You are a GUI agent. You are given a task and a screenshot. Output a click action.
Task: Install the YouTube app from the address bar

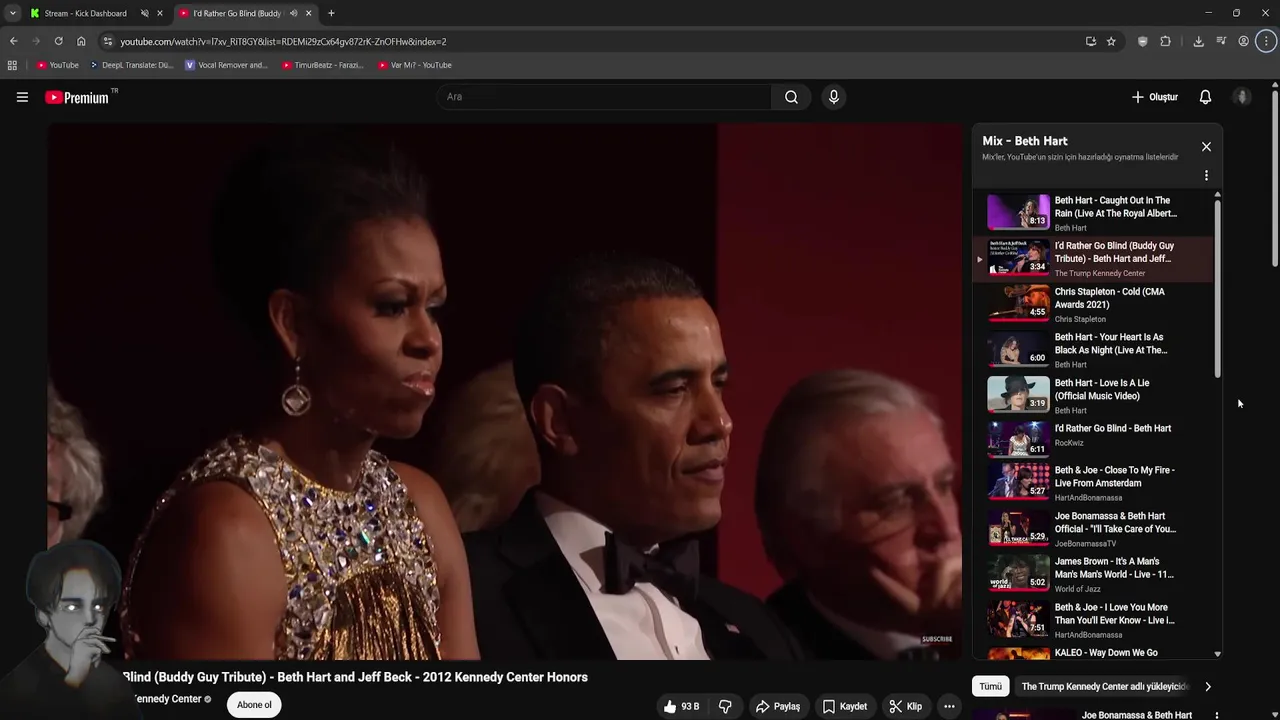(1090, 41)
